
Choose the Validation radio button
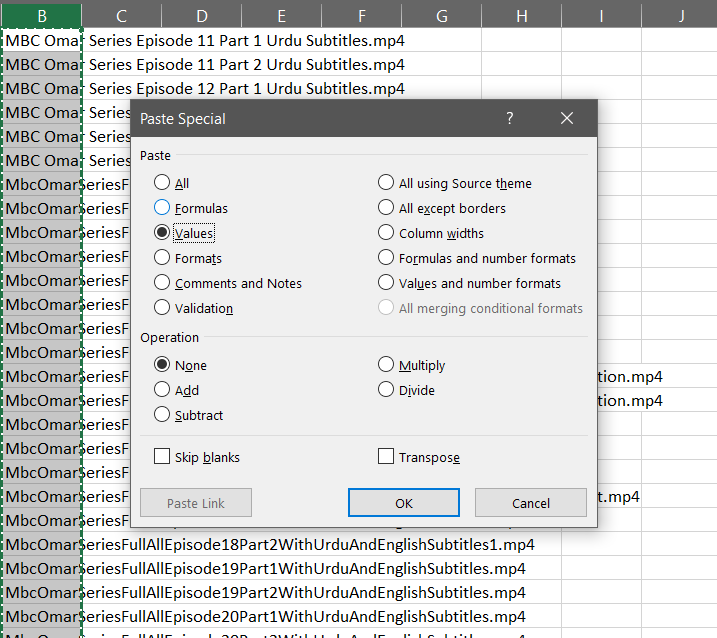(x=162, y=308)
